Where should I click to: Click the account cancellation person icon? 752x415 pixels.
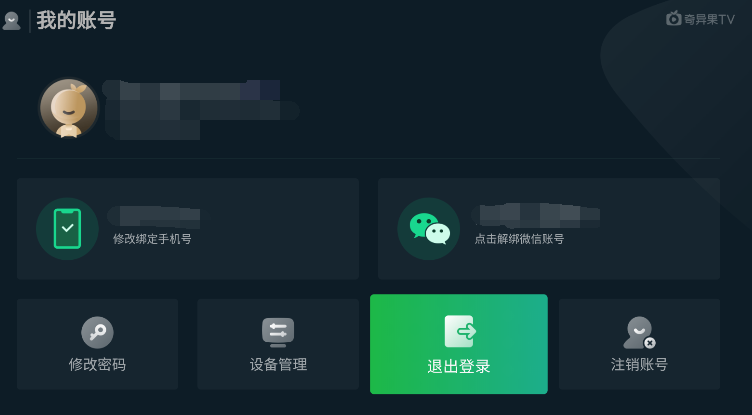639,332
